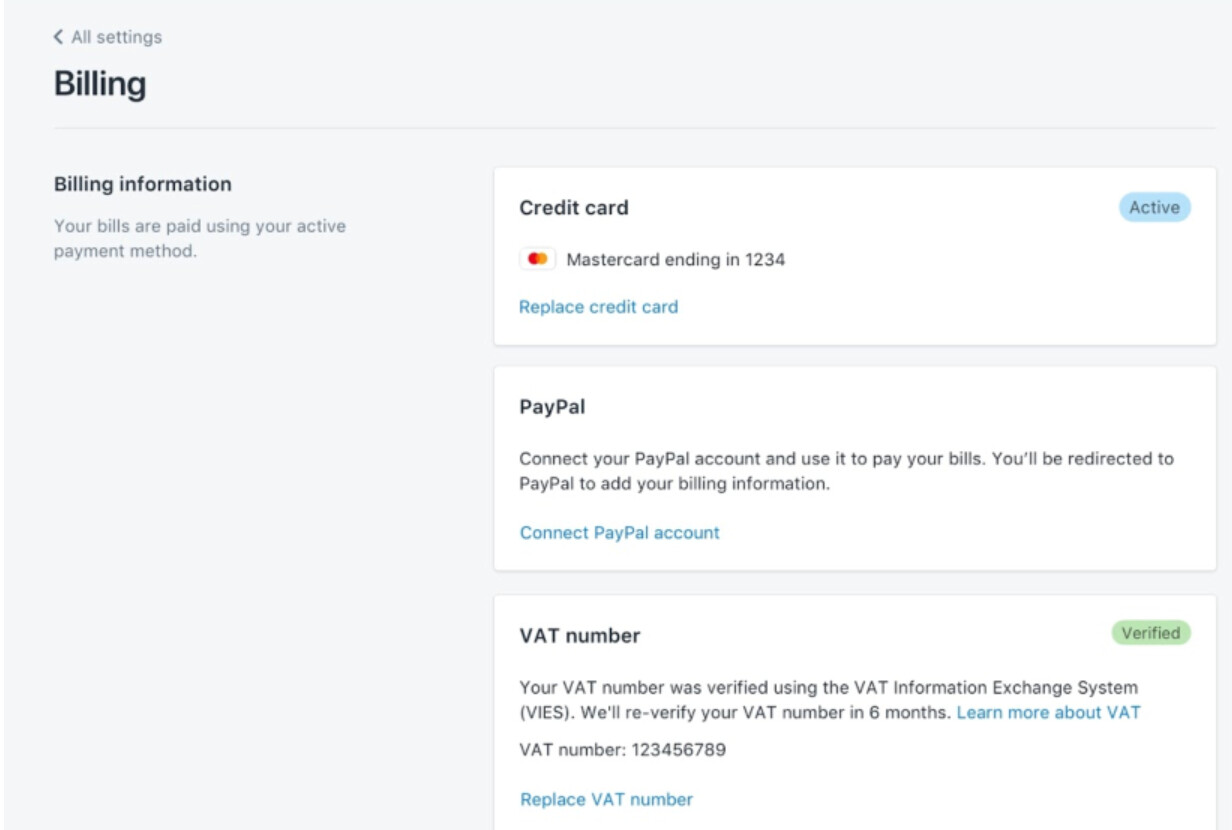The height and width of the screenshot is (830, 1232).
Task: Click the Replace VAT number link
Action: click(x=606, y=799)
